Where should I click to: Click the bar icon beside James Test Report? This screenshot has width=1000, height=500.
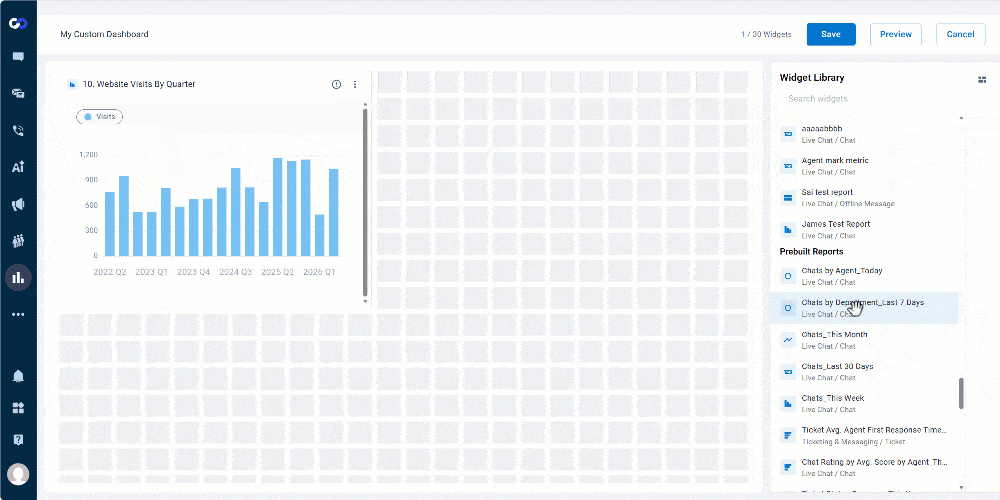[x=788, y=229]
